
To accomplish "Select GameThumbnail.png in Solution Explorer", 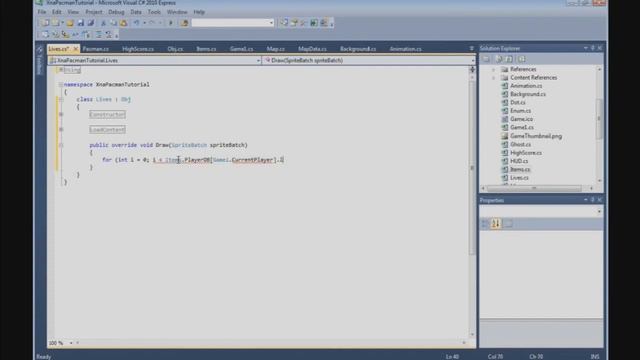I will click(536, 136).
